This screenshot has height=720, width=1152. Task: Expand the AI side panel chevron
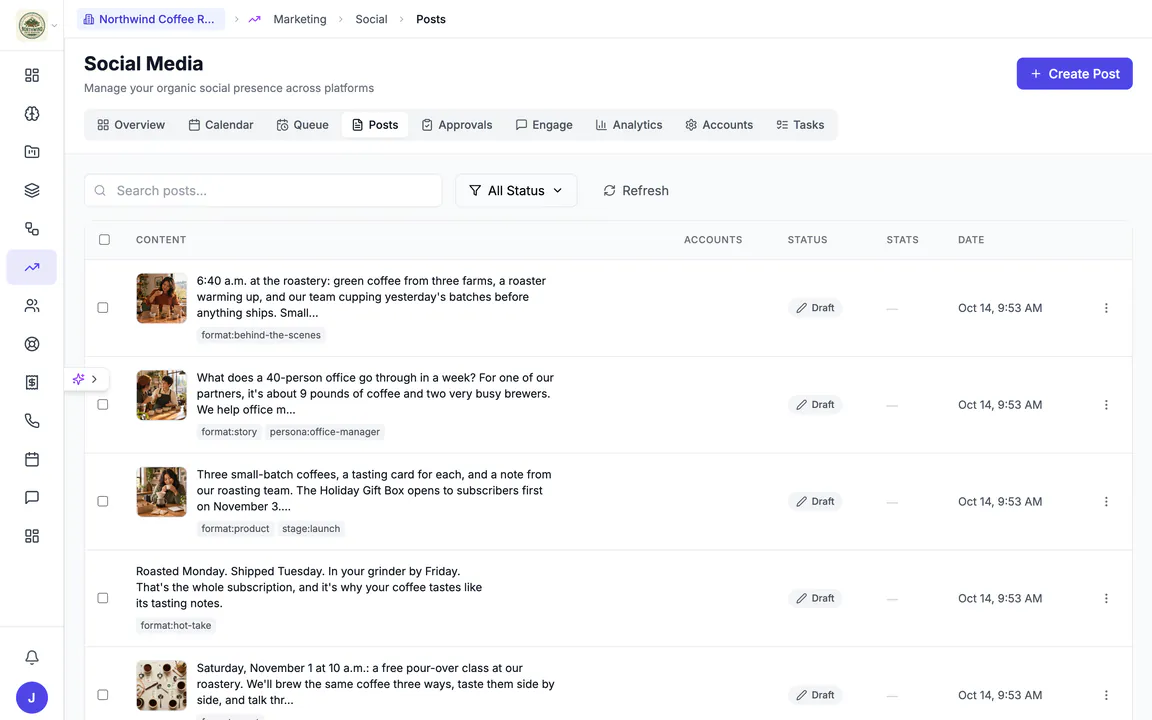[x=94, y=379]
